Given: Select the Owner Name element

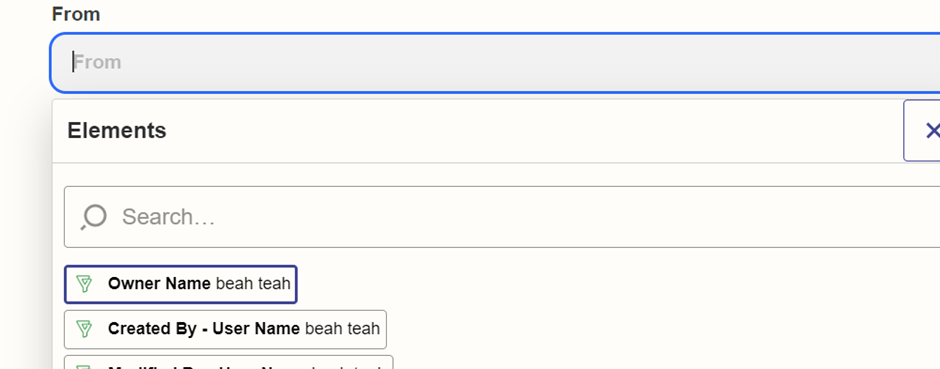Looking at the screenshot, I should [x=180, y=285].
